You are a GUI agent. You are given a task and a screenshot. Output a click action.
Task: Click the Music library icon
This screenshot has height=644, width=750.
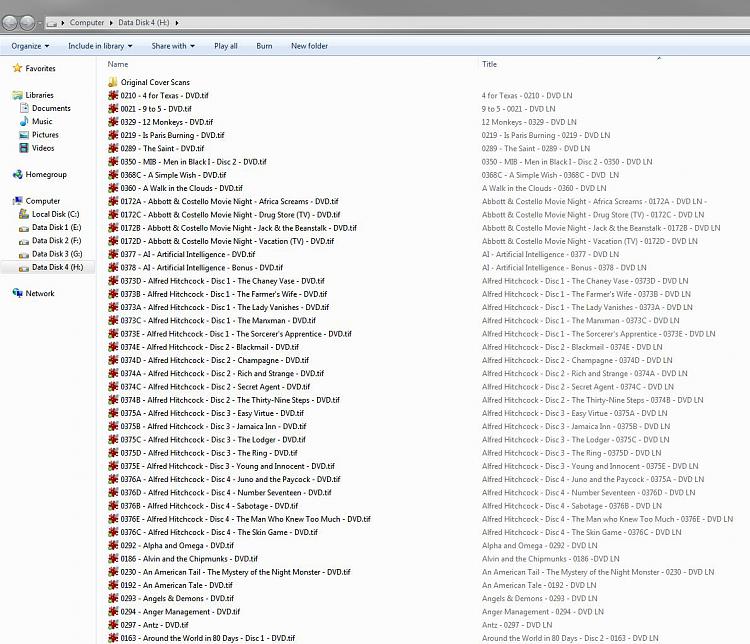click(x=24, y=122)
